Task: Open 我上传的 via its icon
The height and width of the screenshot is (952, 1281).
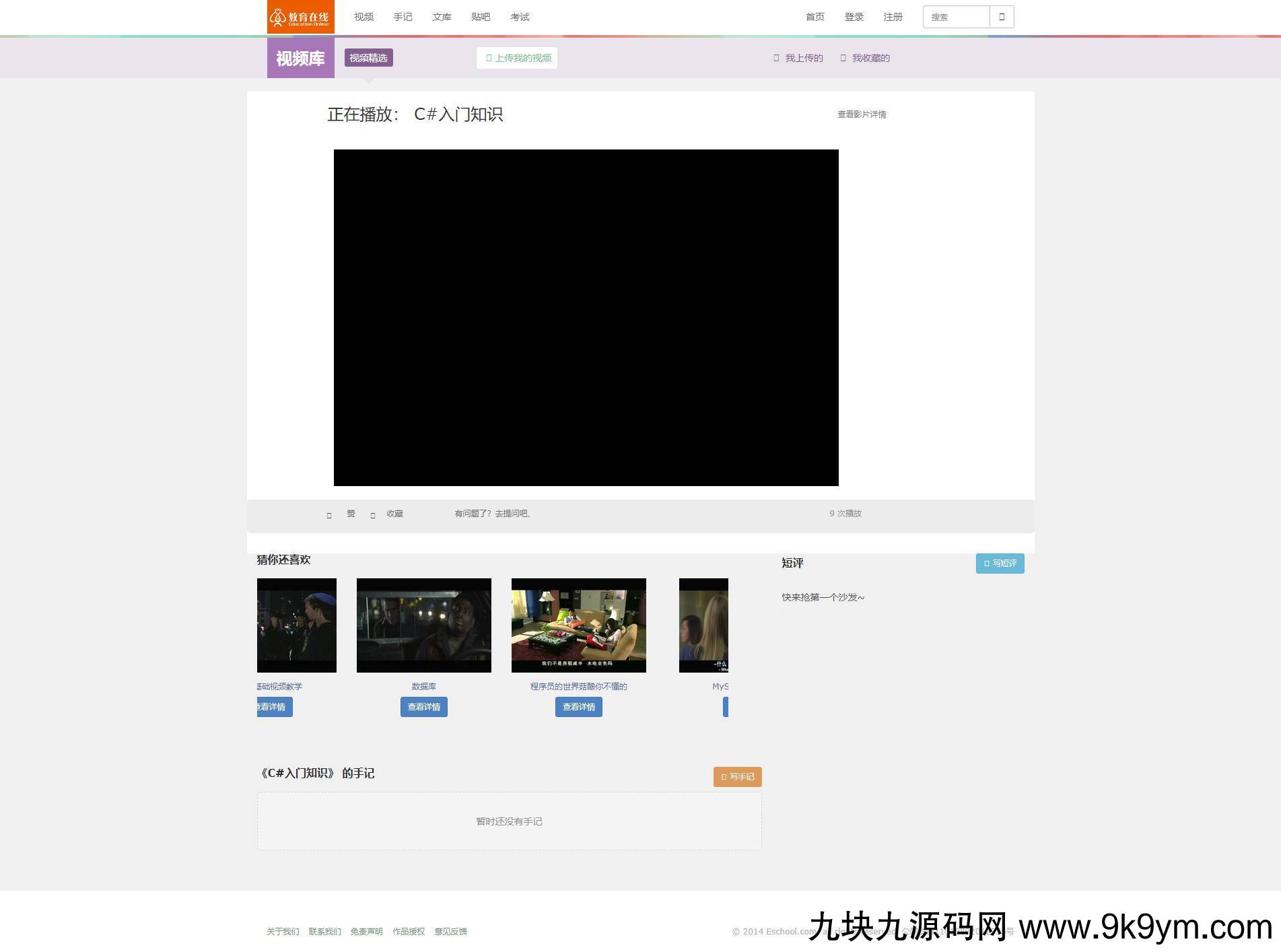Action: pyautogui.click(x=777, y=58)
